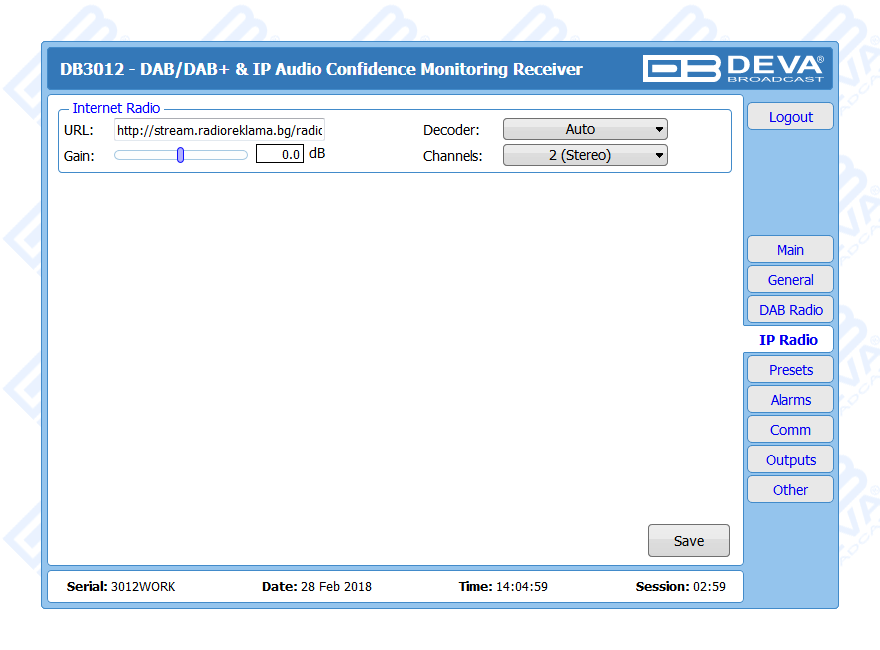Image resolution: width=880 pixels, height=650 pixels.
Task: Expand the Channels dropdown showing 2 (Stereo)
Action: click(584, 155)
